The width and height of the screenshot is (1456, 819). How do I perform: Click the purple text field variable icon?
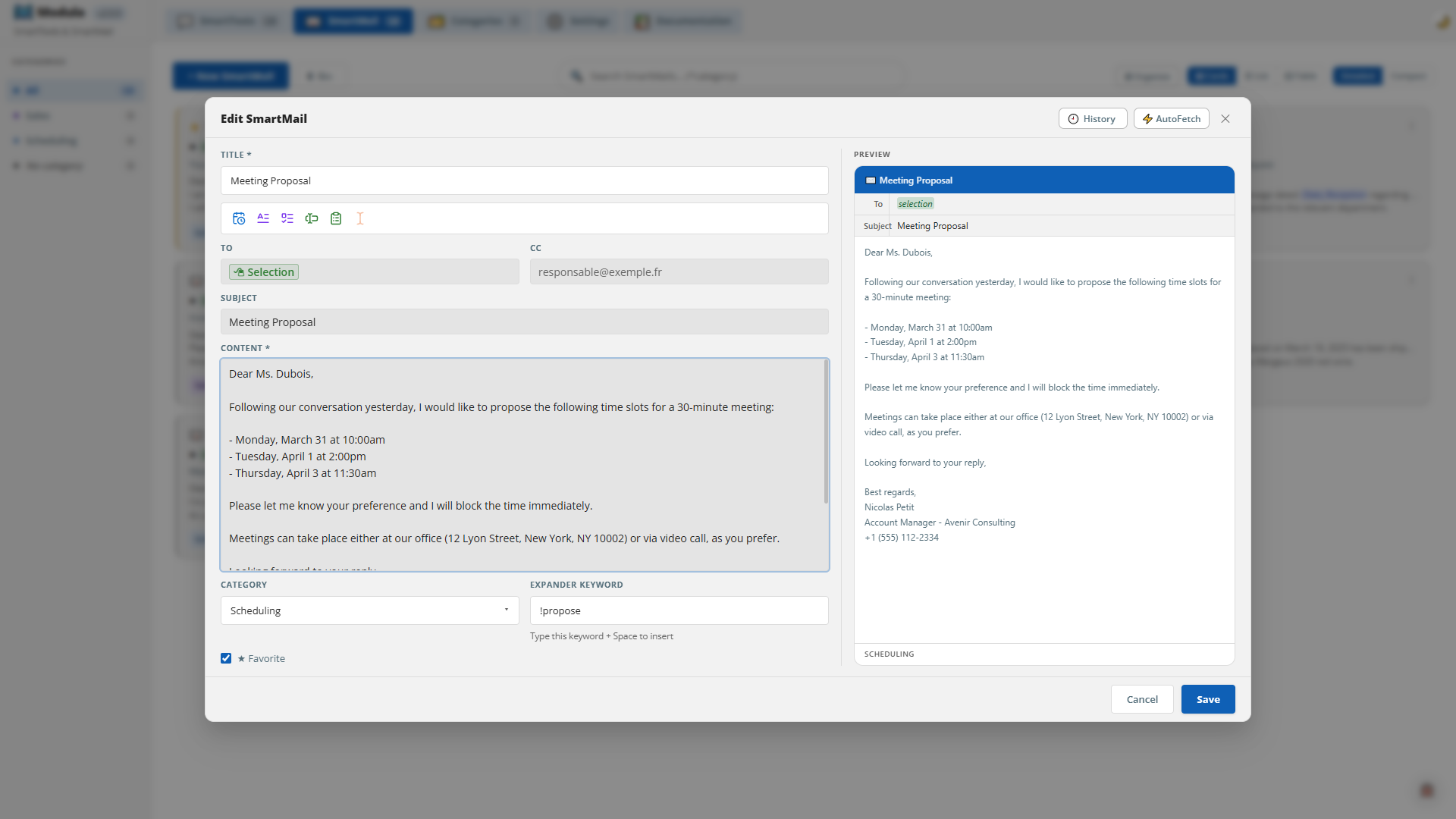point(263,218)
